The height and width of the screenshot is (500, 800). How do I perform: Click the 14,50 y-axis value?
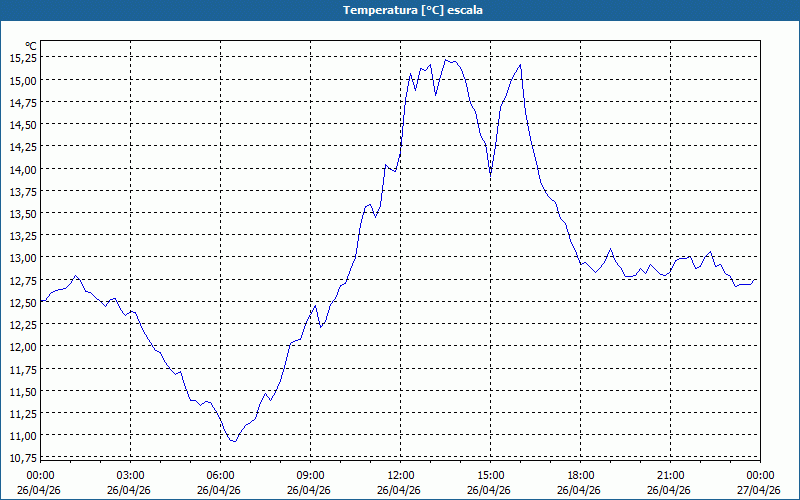(23, 125)
